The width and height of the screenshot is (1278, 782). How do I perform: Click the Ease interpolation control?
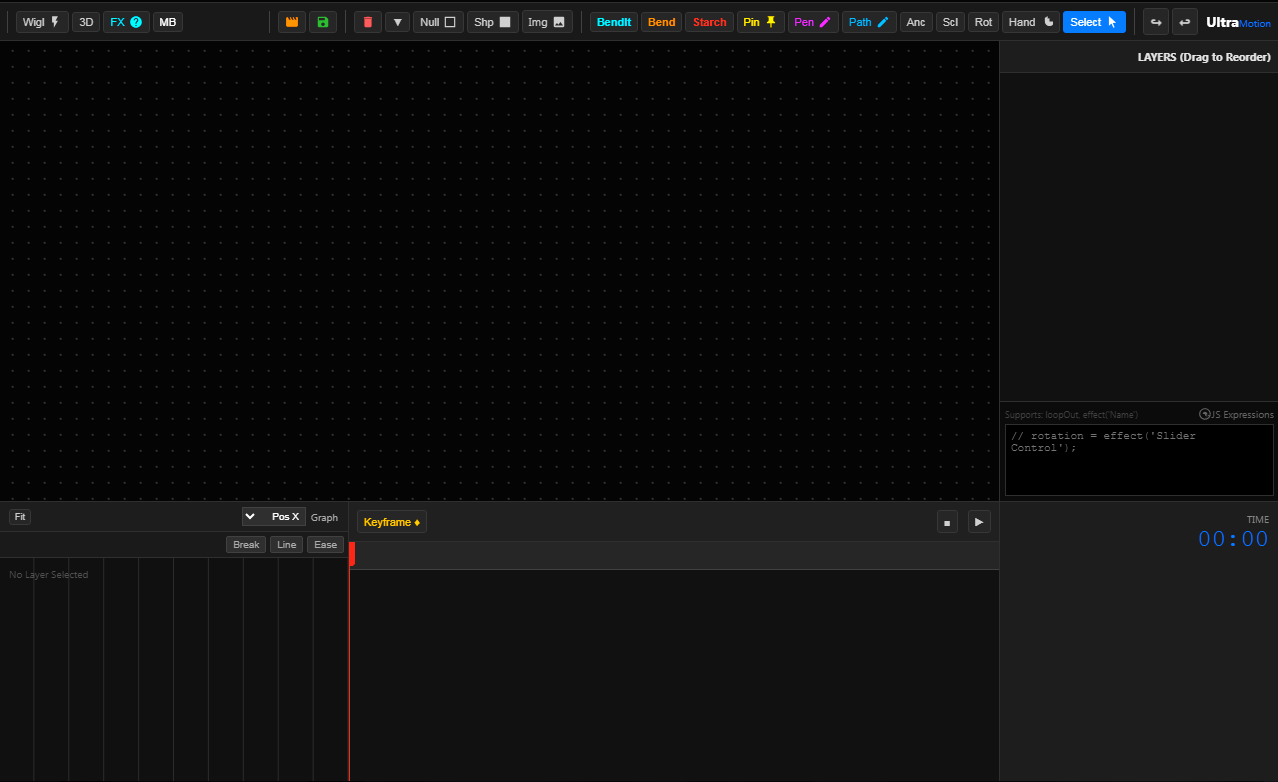coord(325,544)
